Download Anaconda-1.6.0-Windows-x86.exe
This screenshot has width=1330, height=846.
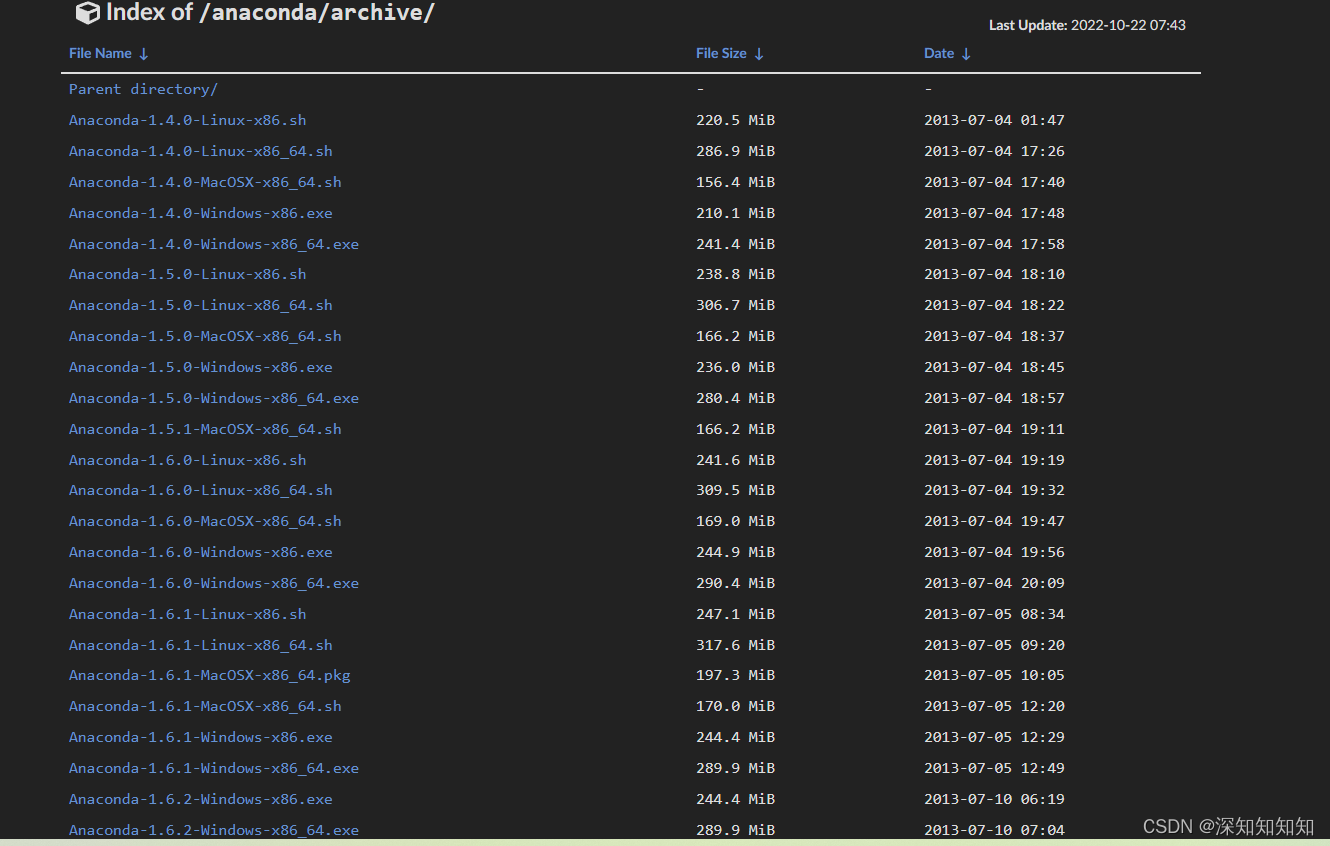click(201, 552)
